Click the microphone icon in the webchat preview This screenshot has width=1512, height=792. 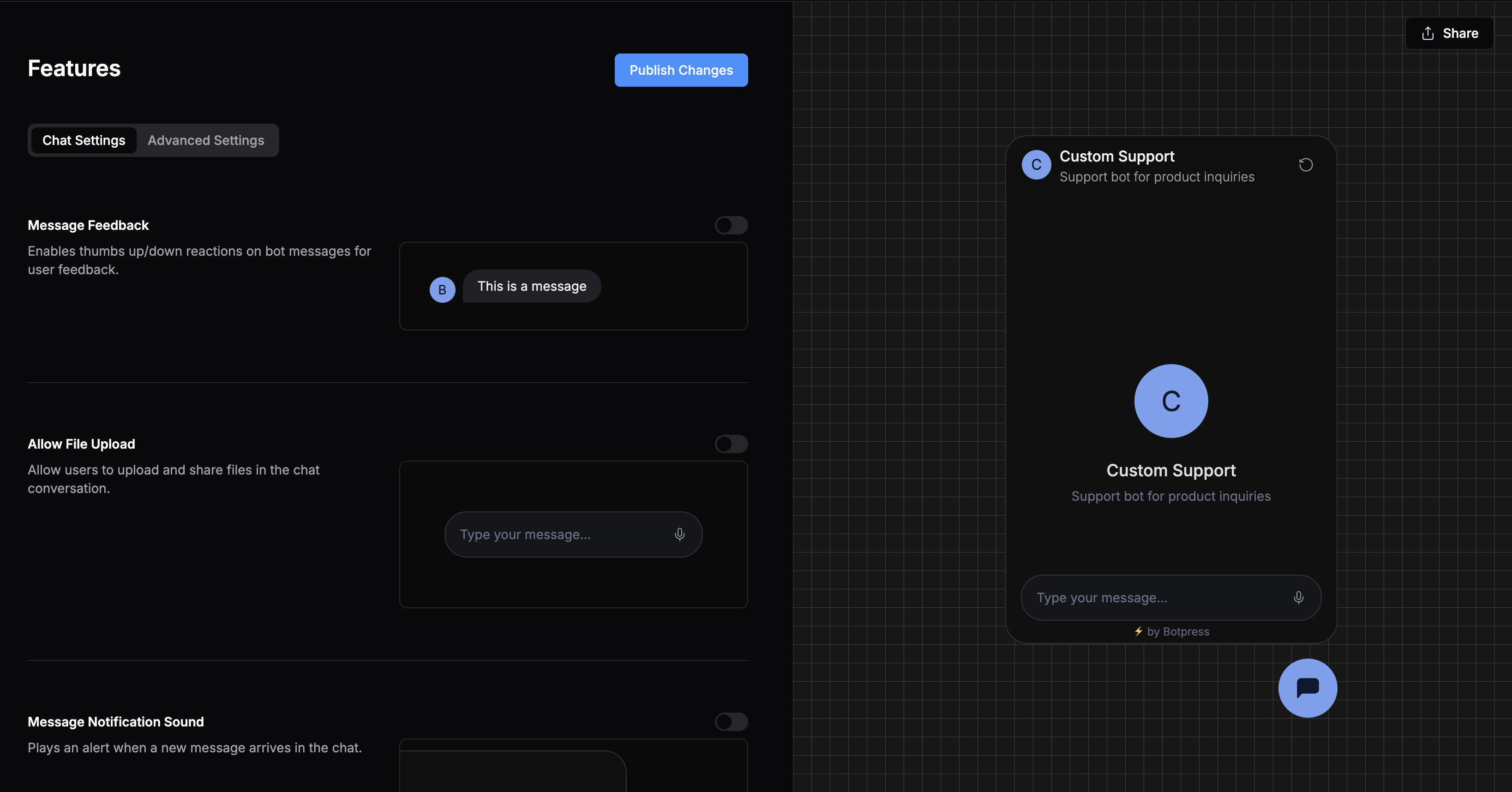pyautogui.click(x=1298, y=598)
